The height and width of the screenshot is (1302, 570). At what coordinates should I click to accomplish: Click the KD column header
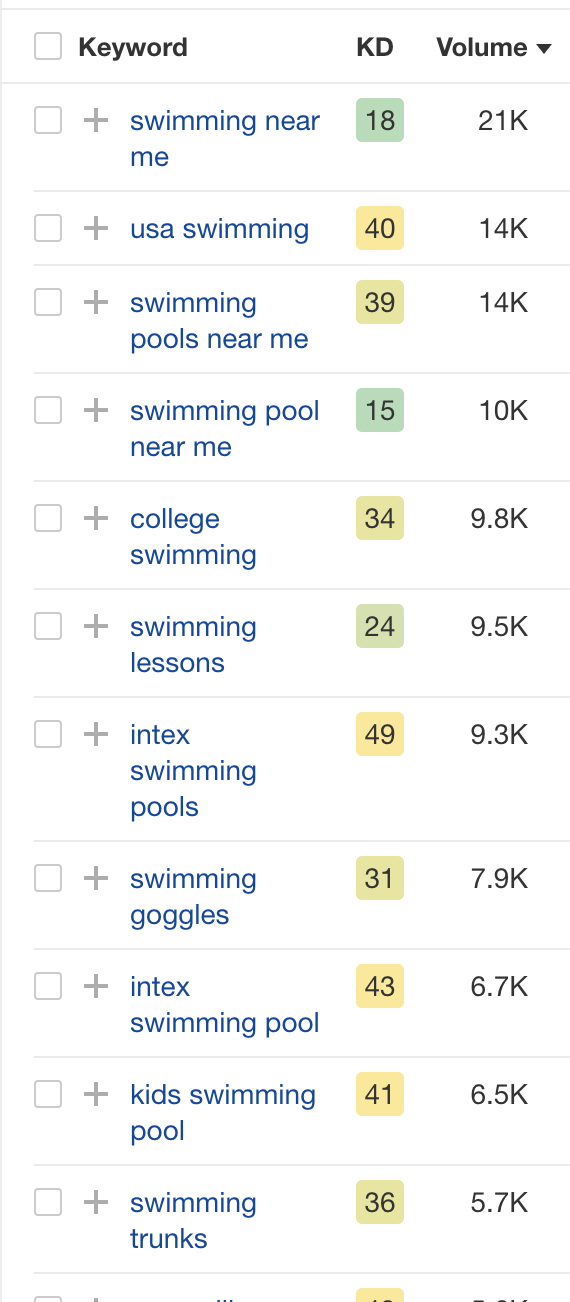click(375, 47)
